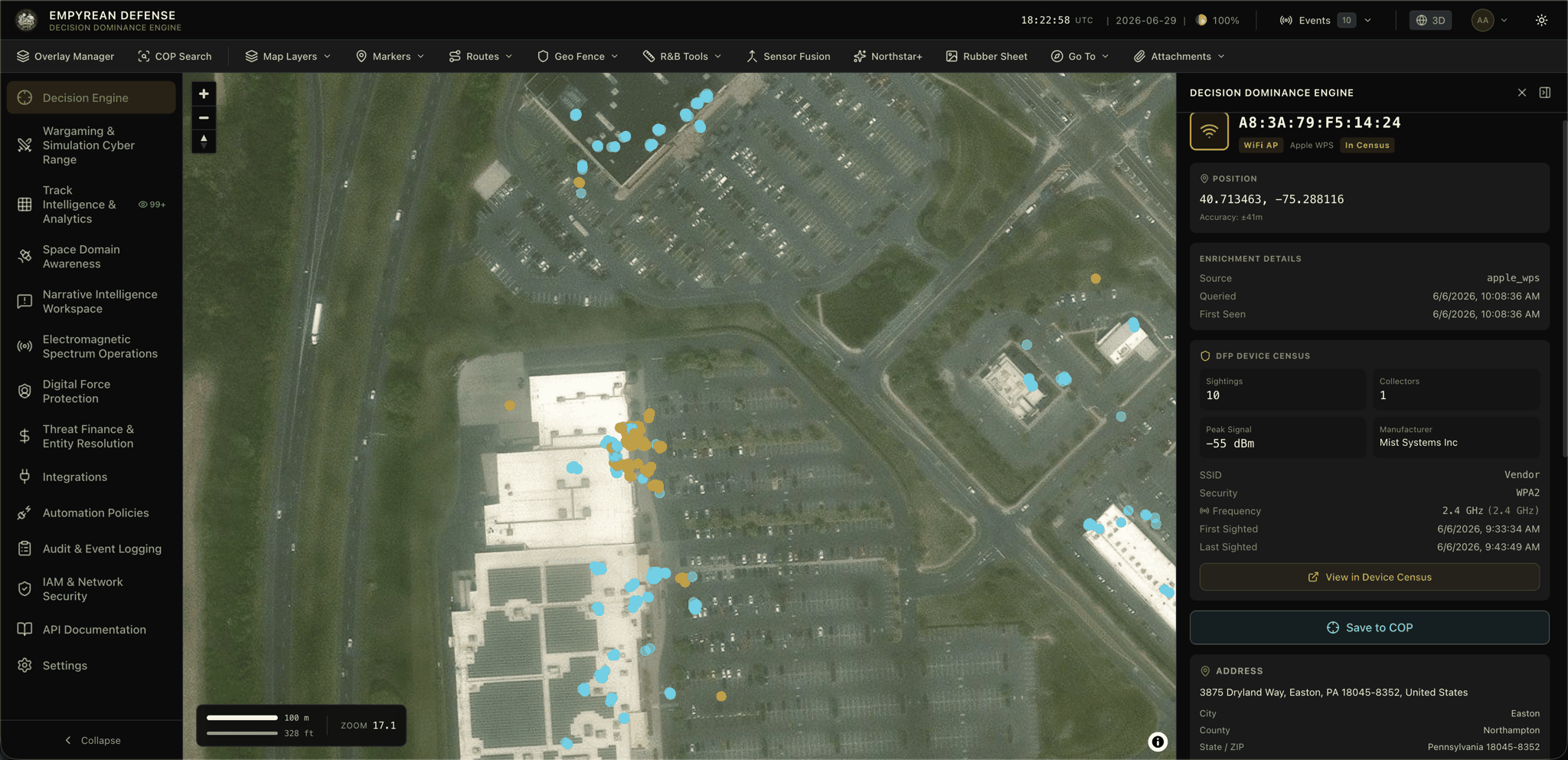Viewport: 1568px width, 760px height.
Task: Expand the Go To dropdown
Action: coord(1080,56)
